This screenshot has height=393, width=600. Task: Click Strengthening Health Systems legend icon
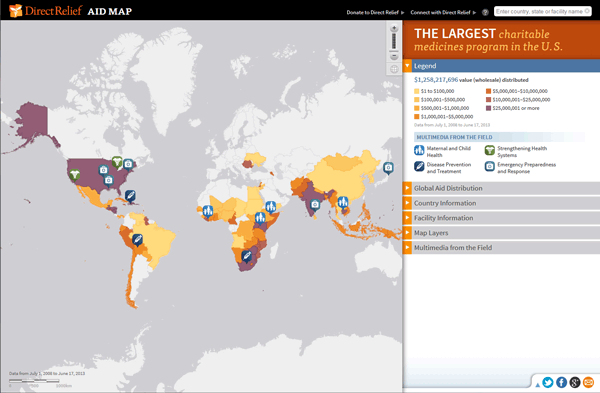(x=490, y=150)
